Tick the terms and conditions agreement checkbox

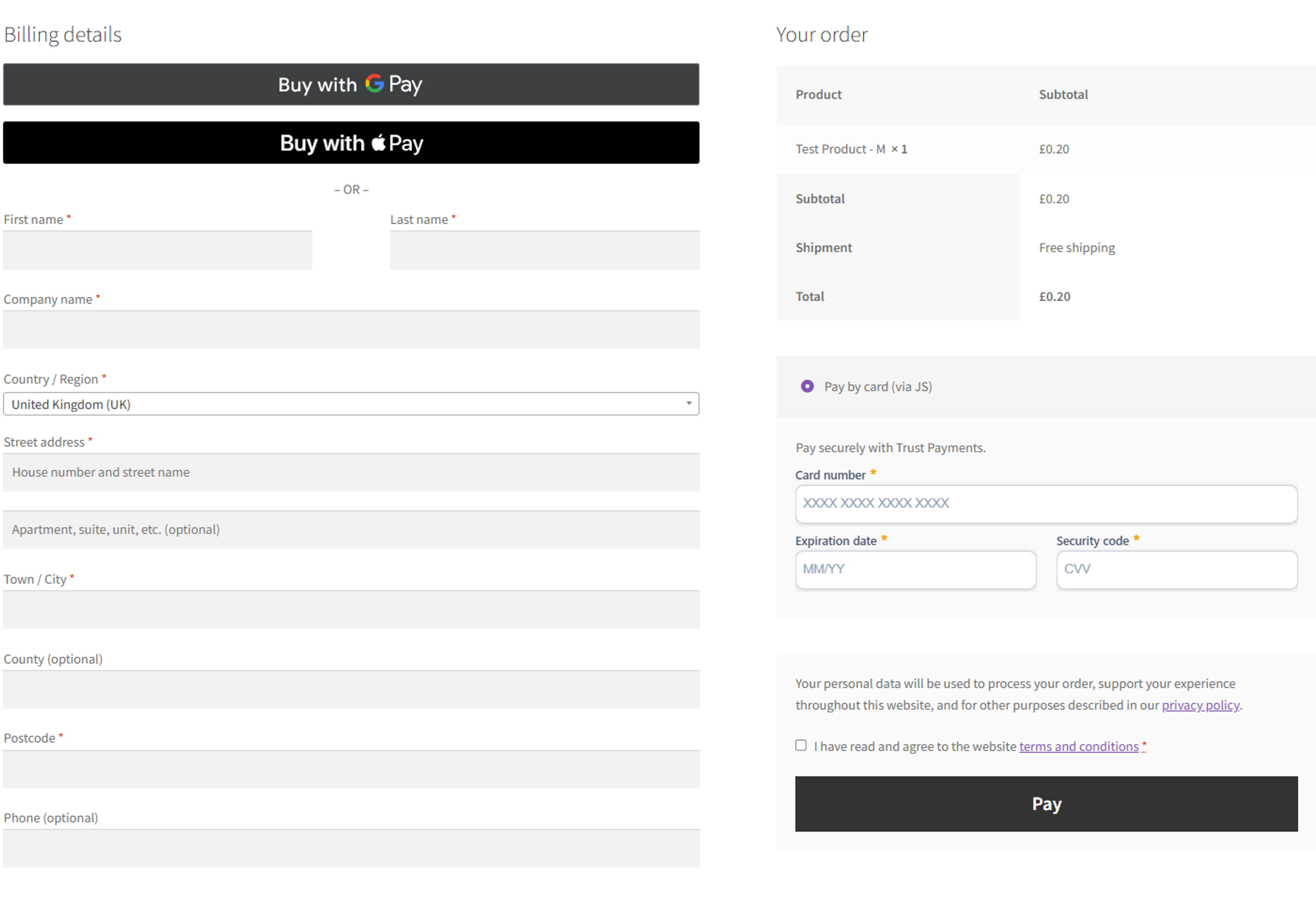801,745
